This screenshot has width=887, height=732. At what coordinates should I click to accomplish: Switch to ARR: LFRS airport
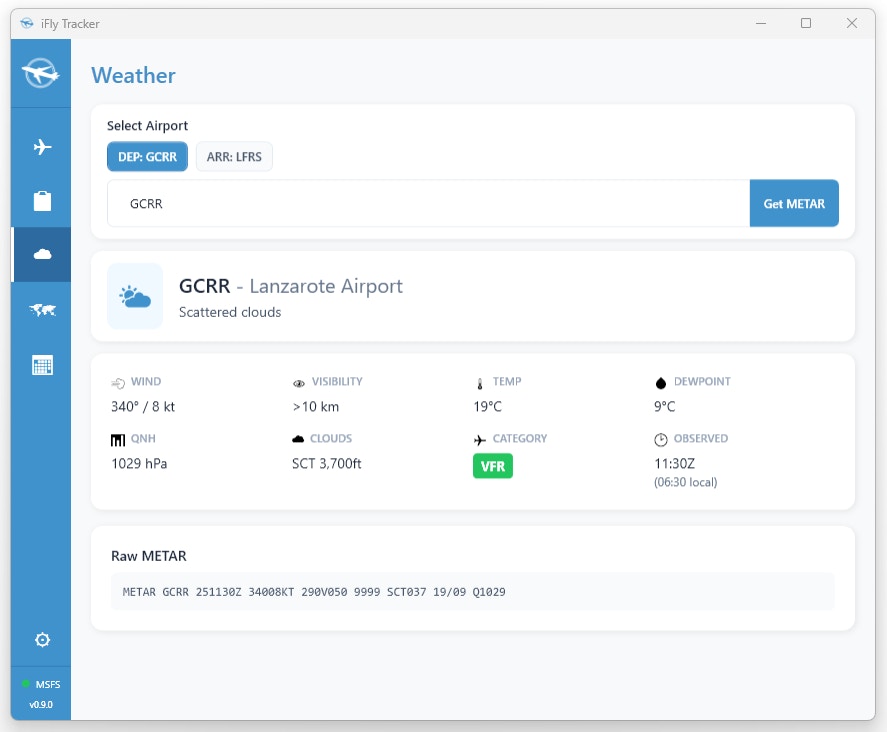(234, 157)
